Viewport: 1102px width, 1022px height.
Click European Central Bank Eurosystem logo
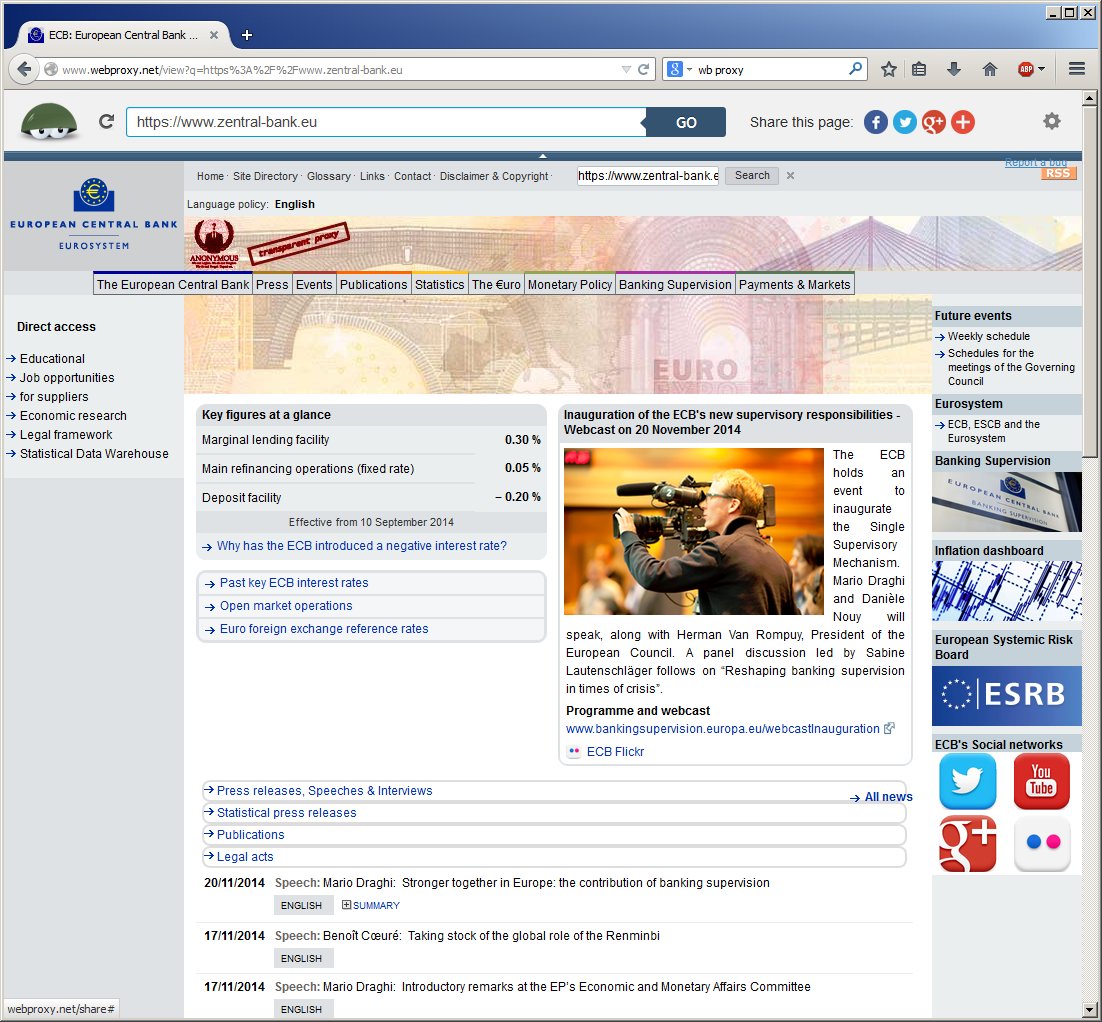(x=93, y=214)
